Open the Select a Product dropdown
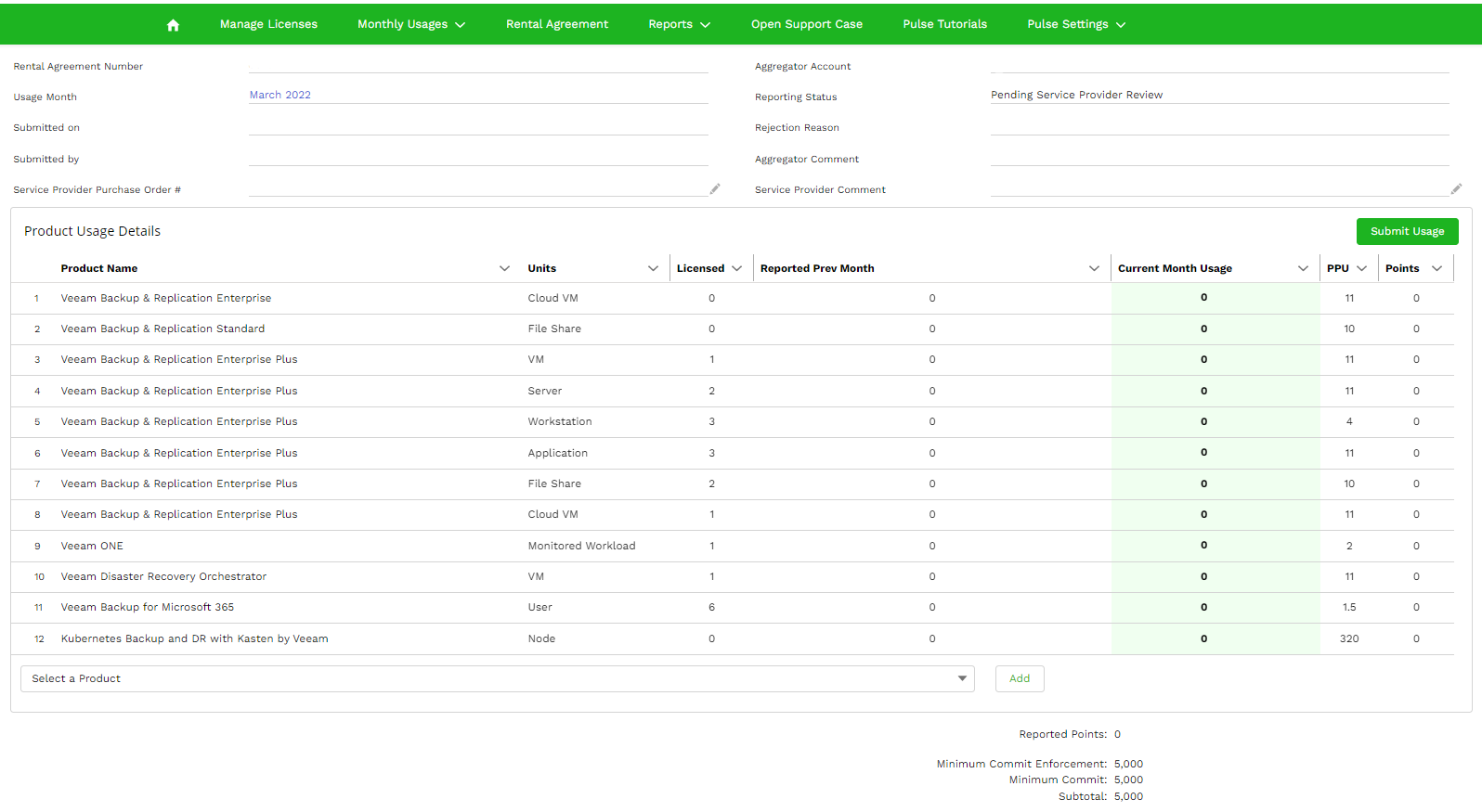The width and height of the screenshot is (1482, 812). 497,679
